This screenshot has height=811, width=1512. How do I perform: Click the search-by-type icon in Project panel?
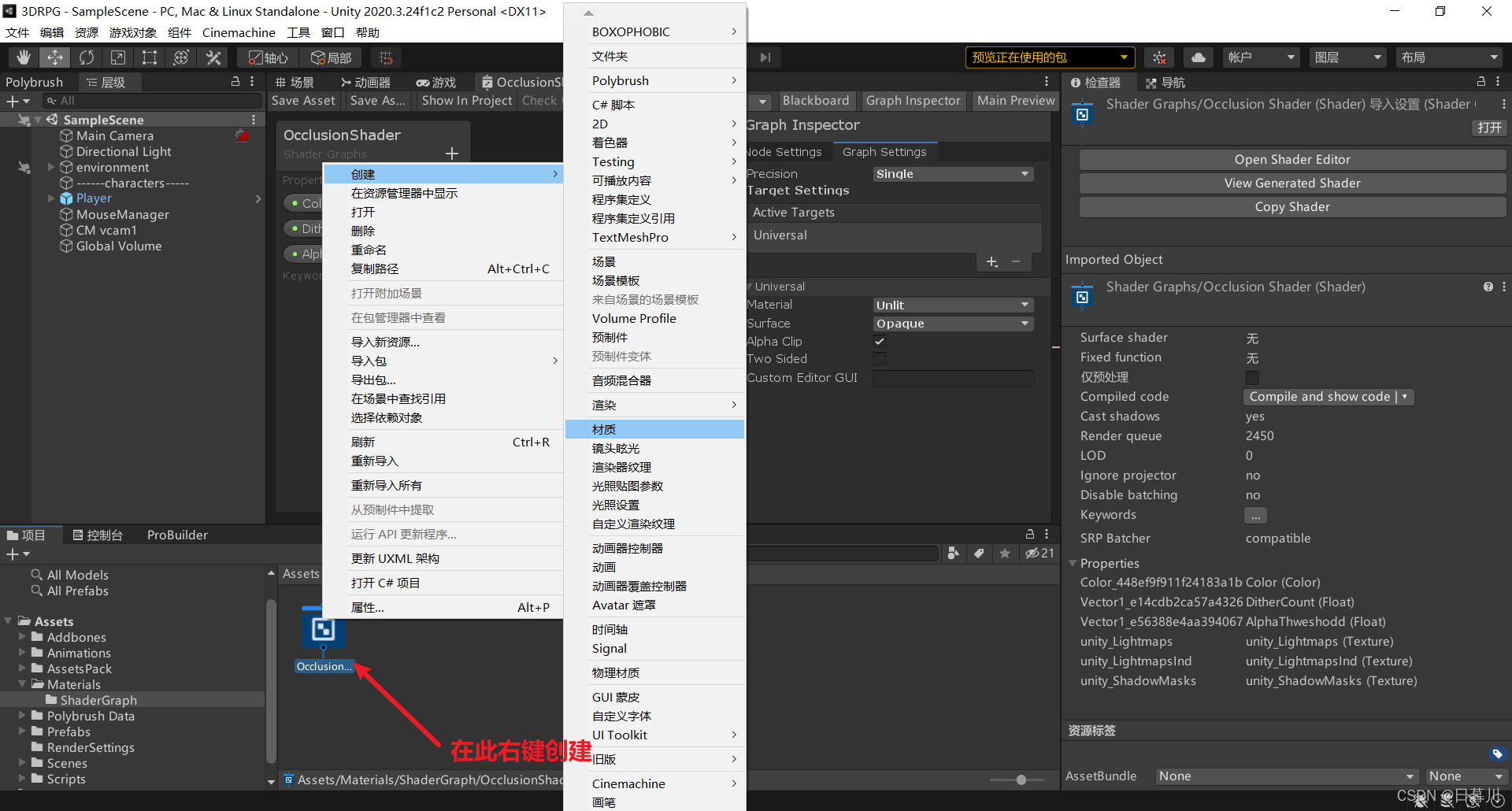click(x=953, y=554)
